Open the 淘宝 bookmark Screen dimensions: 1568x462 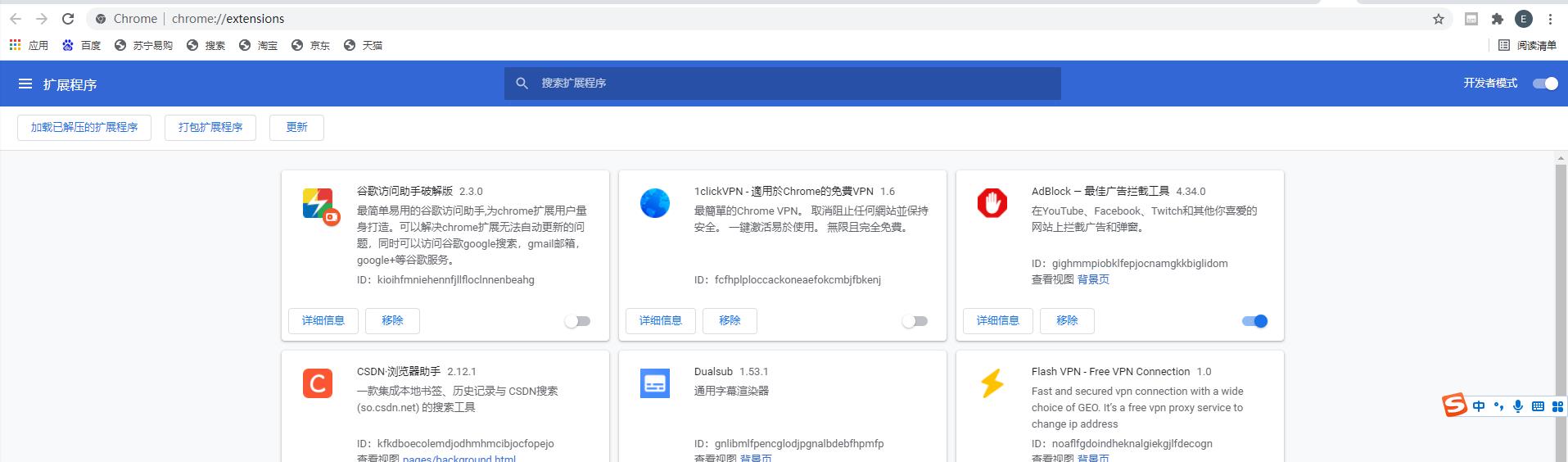pyautogui.click(x=258, y=45)
